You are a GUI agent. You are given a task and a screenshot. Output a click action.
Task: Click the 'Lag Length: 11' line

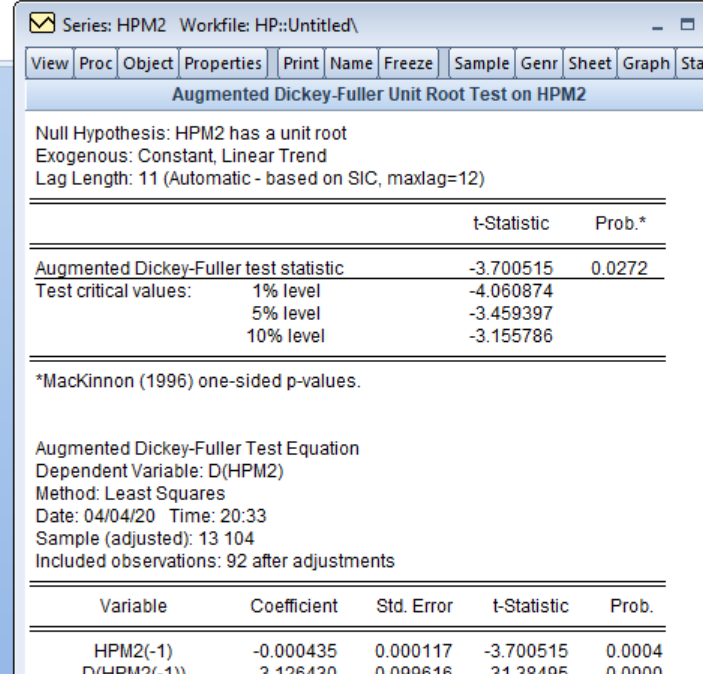[260, 178]
